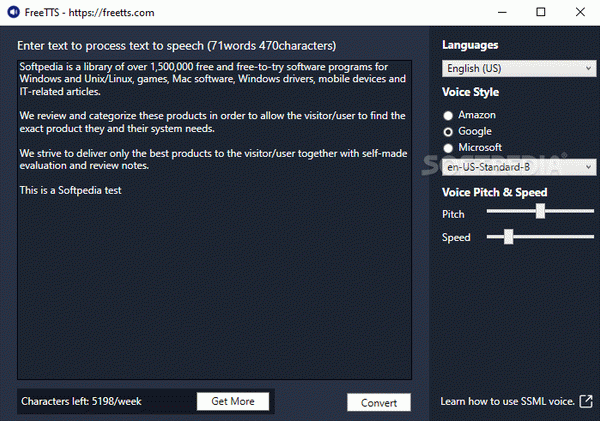Click the Get More button
Screen dimensions: 600x421
[x=233, y=401]
